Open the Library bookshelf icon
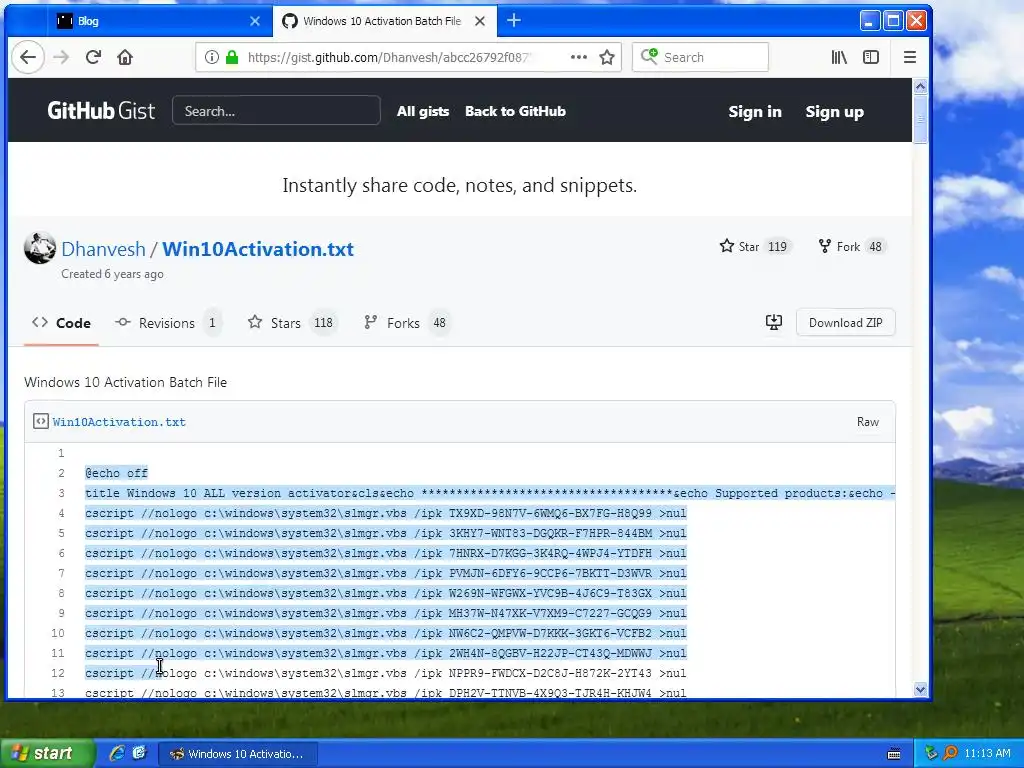The image size is (1024, 768). coord(839,57)
